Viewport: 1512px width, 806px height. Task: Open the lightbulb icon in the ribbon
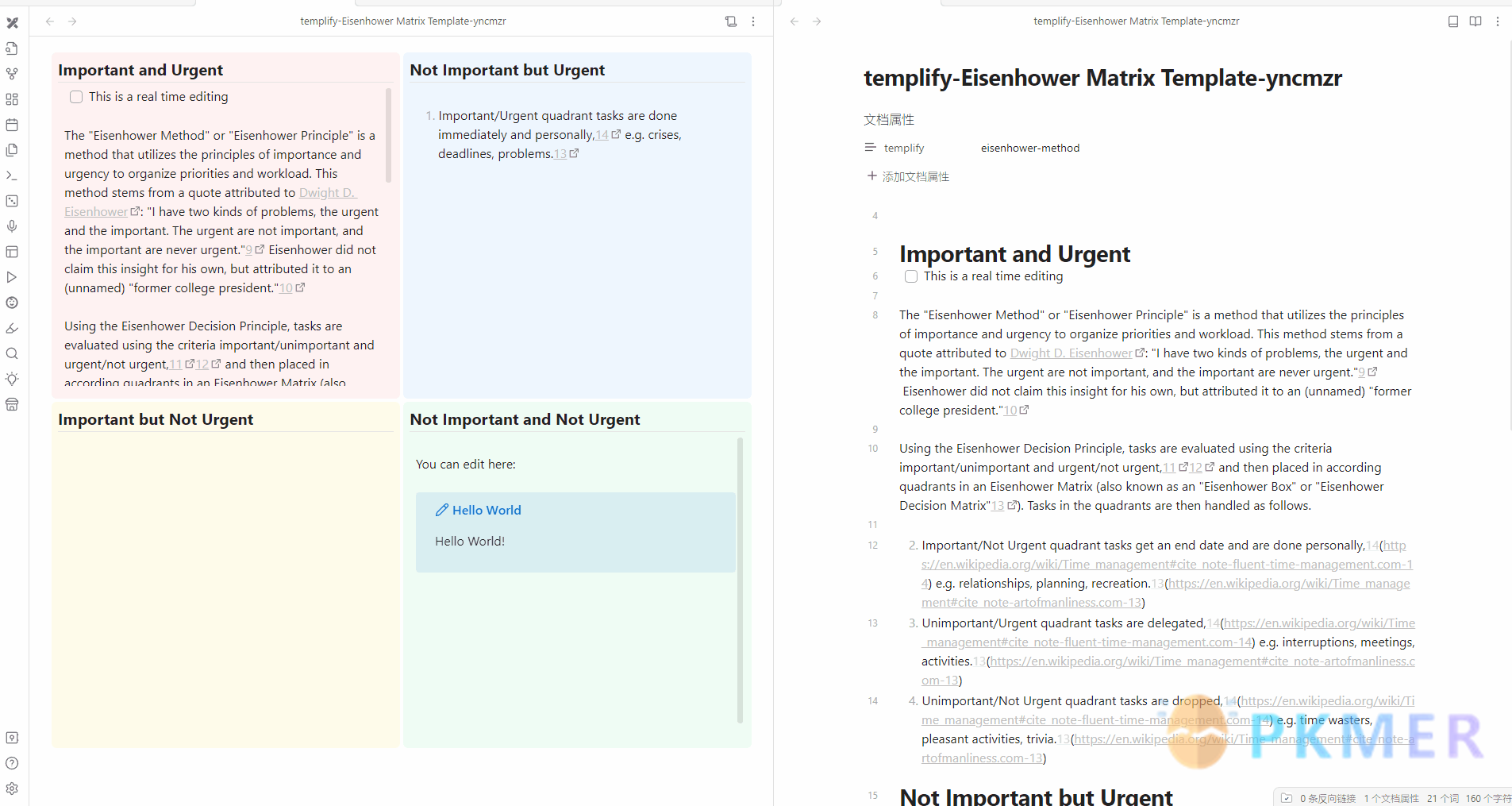12,379
